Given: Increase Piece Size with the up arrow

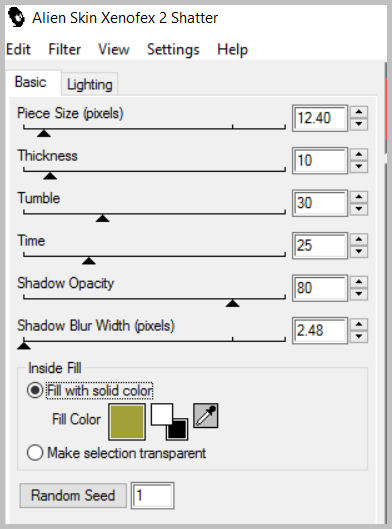Looking at the screenshot, I should coord(359,112).
